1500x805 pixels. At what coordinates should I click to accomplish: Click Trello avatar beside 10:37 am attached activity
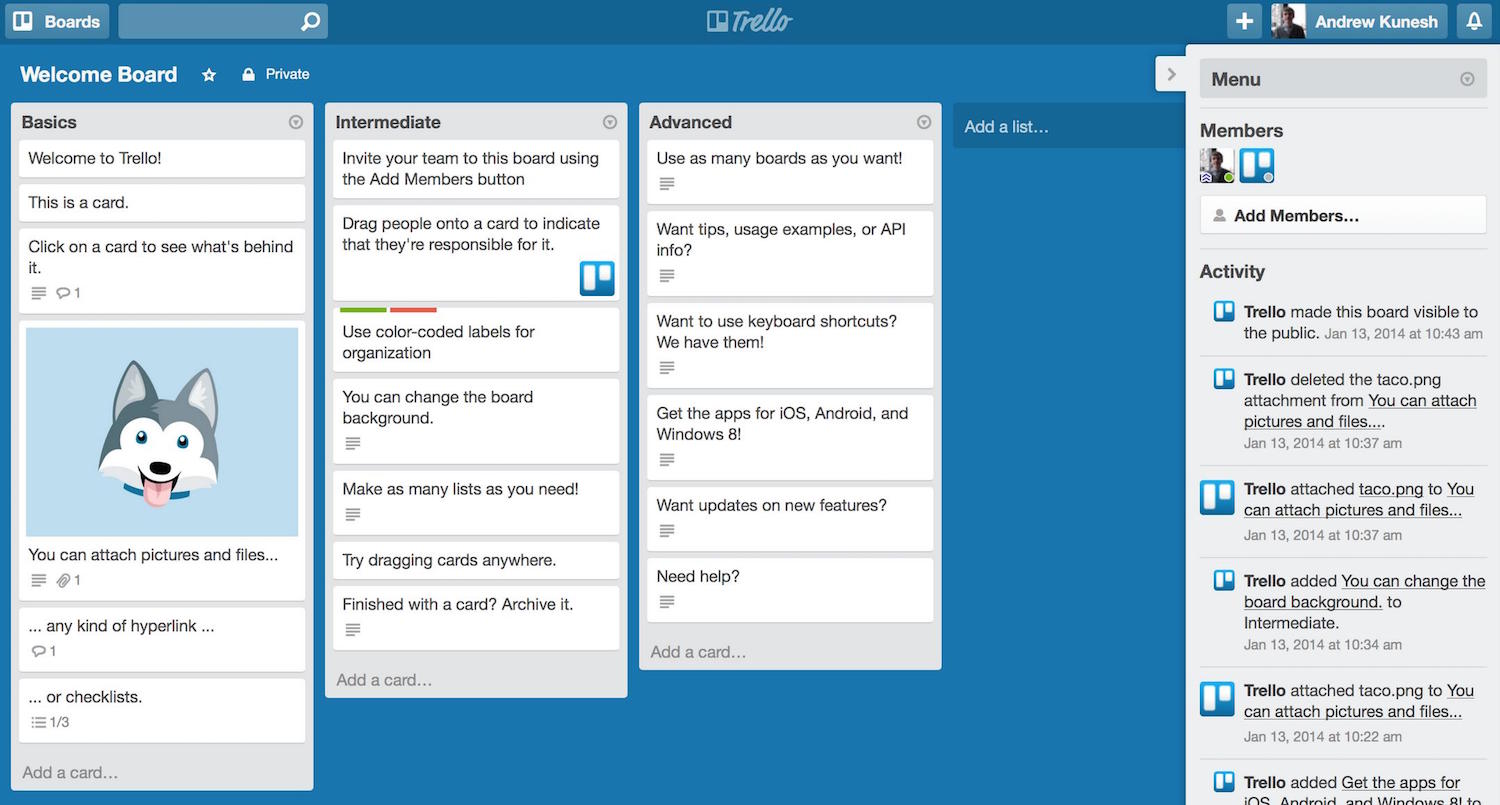point(1217,497)
